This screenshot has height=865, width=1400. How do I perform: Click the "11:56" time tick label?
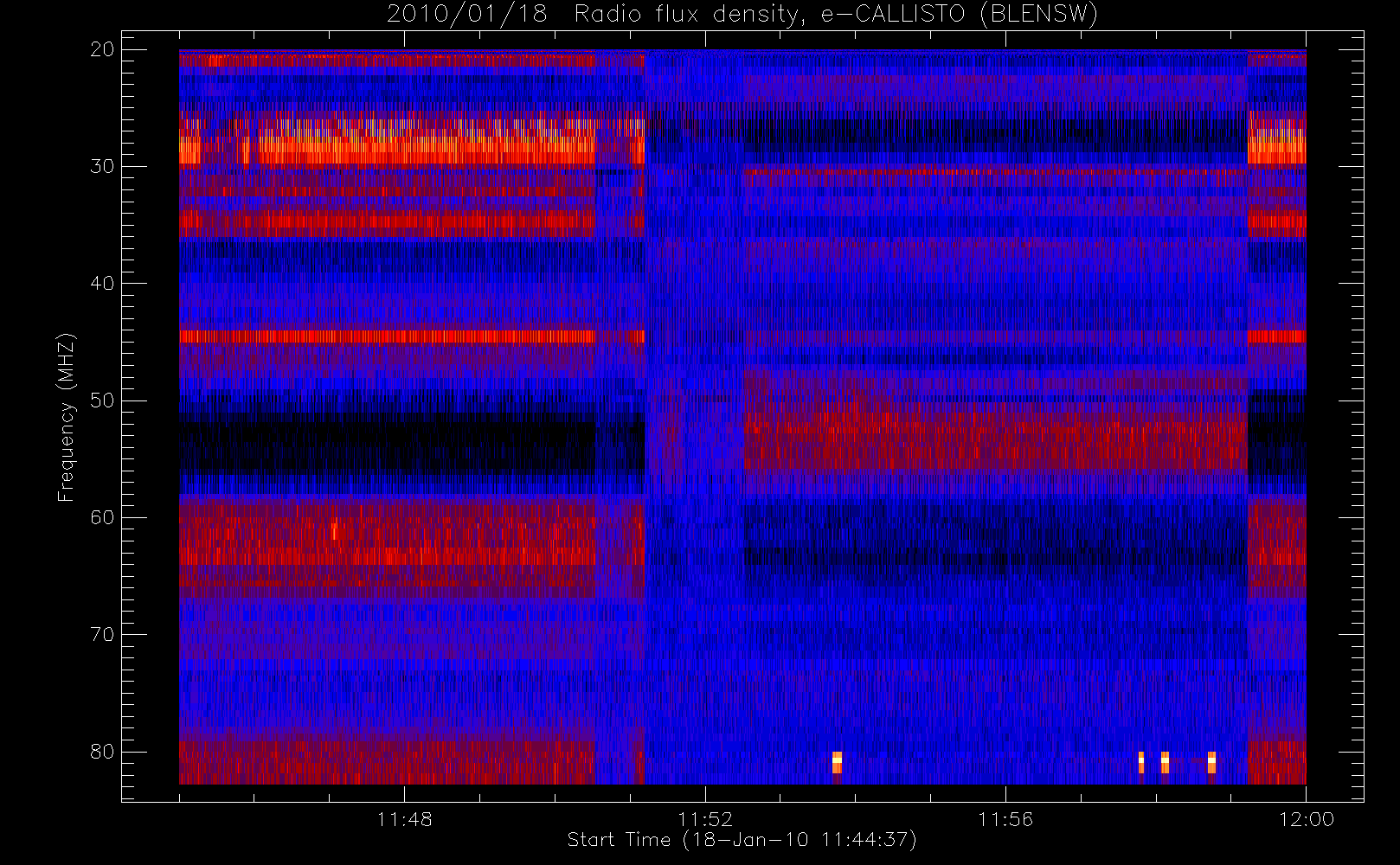point(1005,819)
